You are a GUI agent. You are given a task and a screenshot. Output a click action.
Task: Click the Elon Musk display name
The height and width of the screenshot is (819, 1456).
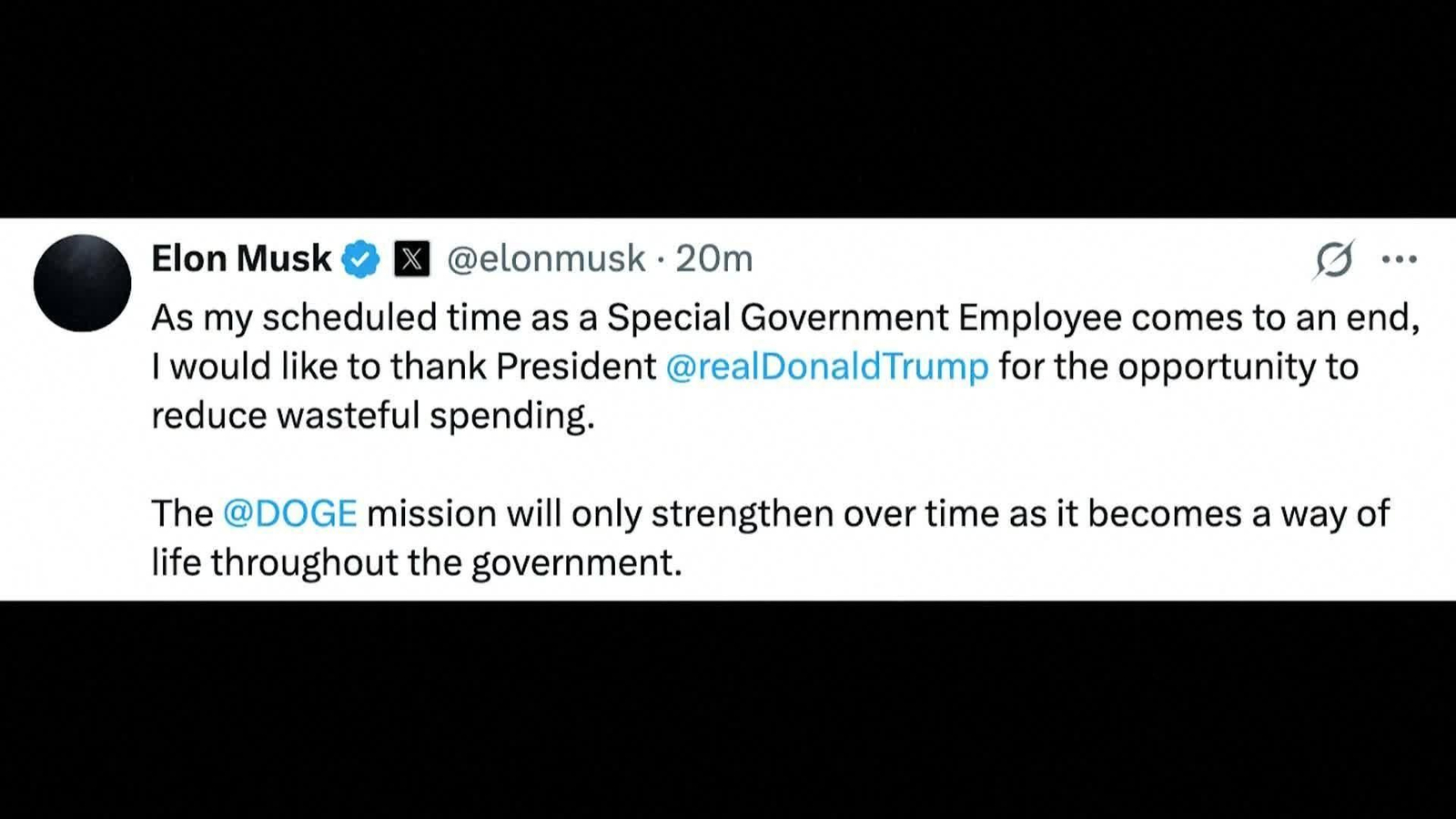click(x=241, y=259)
